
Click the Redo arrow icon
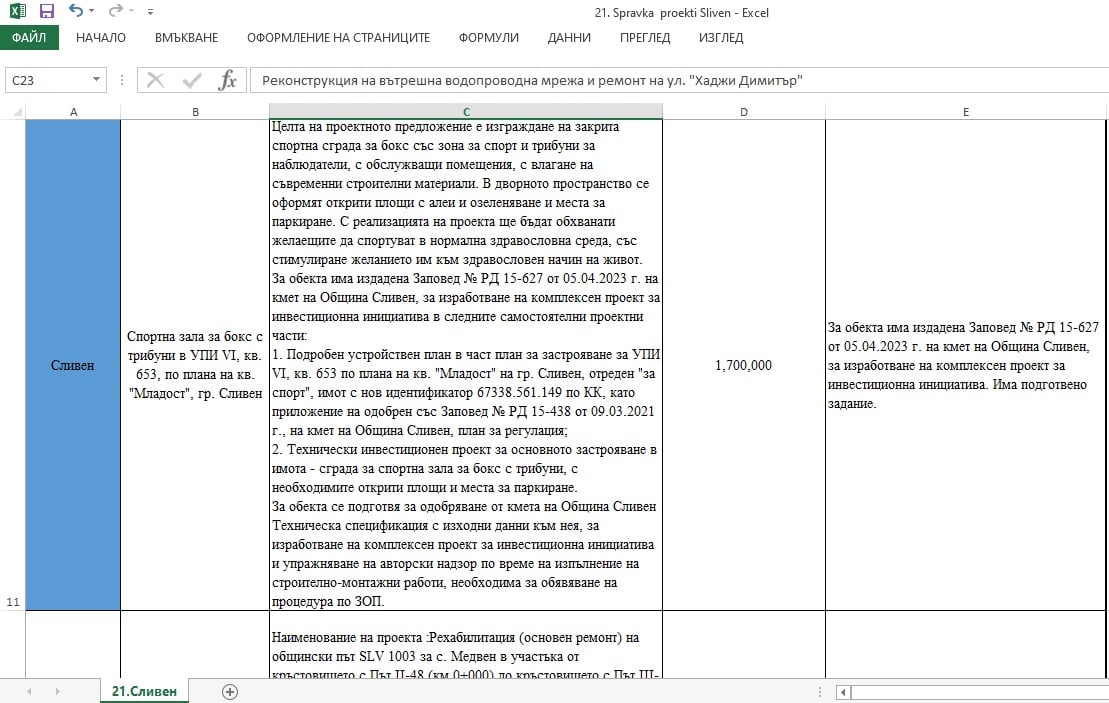coord(115,12)
